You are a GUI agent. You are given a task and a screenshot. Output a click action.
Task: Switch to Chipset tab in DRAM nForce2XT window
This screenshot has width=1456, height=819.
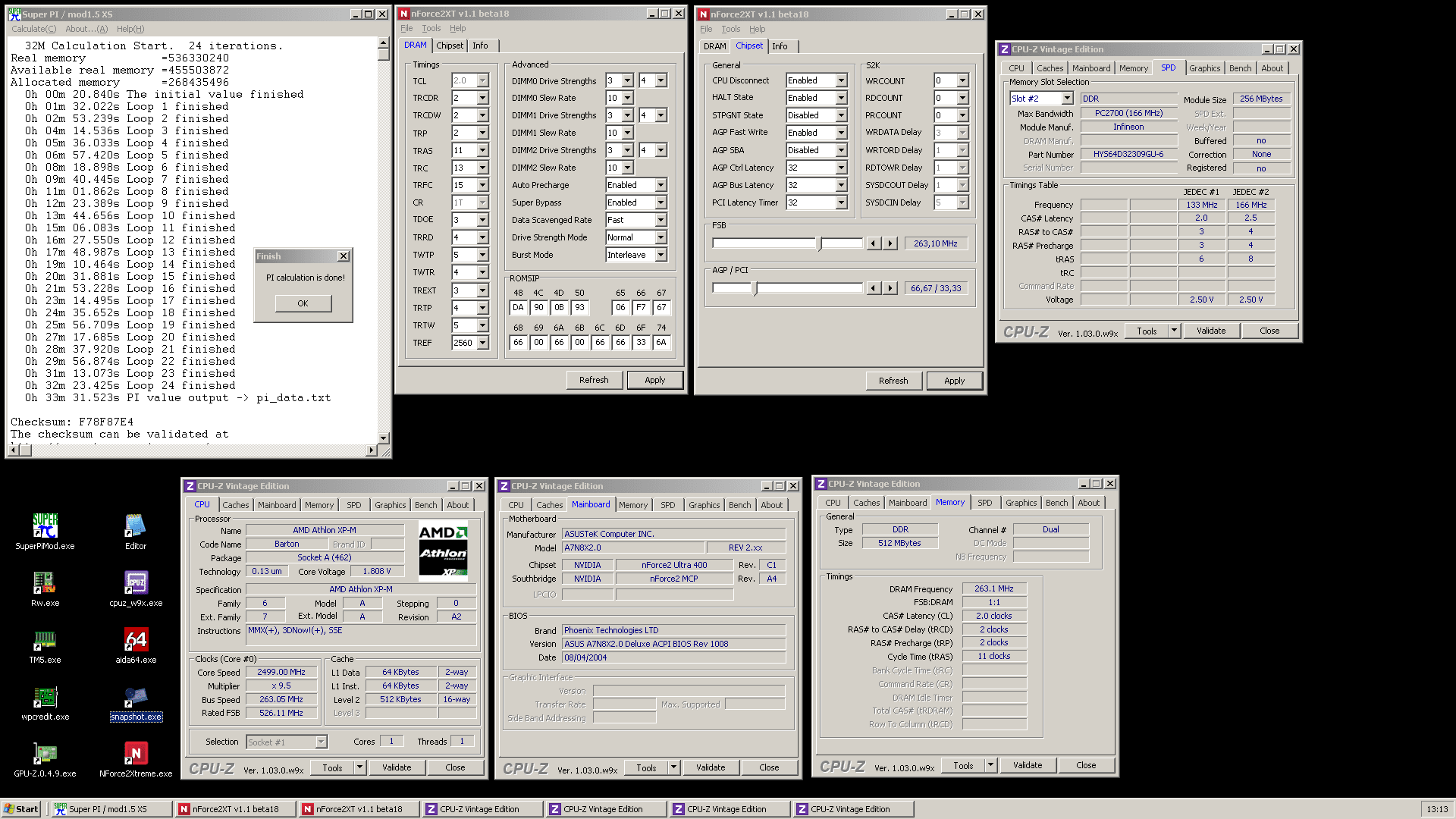[x=450, y=45]
